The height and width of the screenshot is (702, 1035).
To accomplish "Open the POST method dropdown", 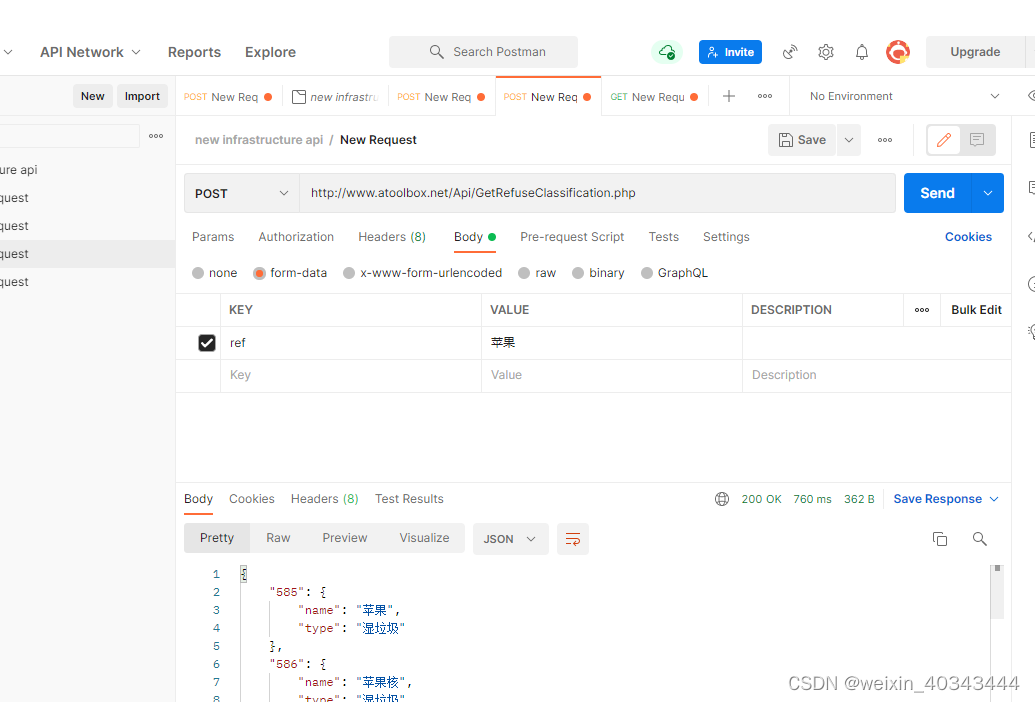I will point(240,192).
